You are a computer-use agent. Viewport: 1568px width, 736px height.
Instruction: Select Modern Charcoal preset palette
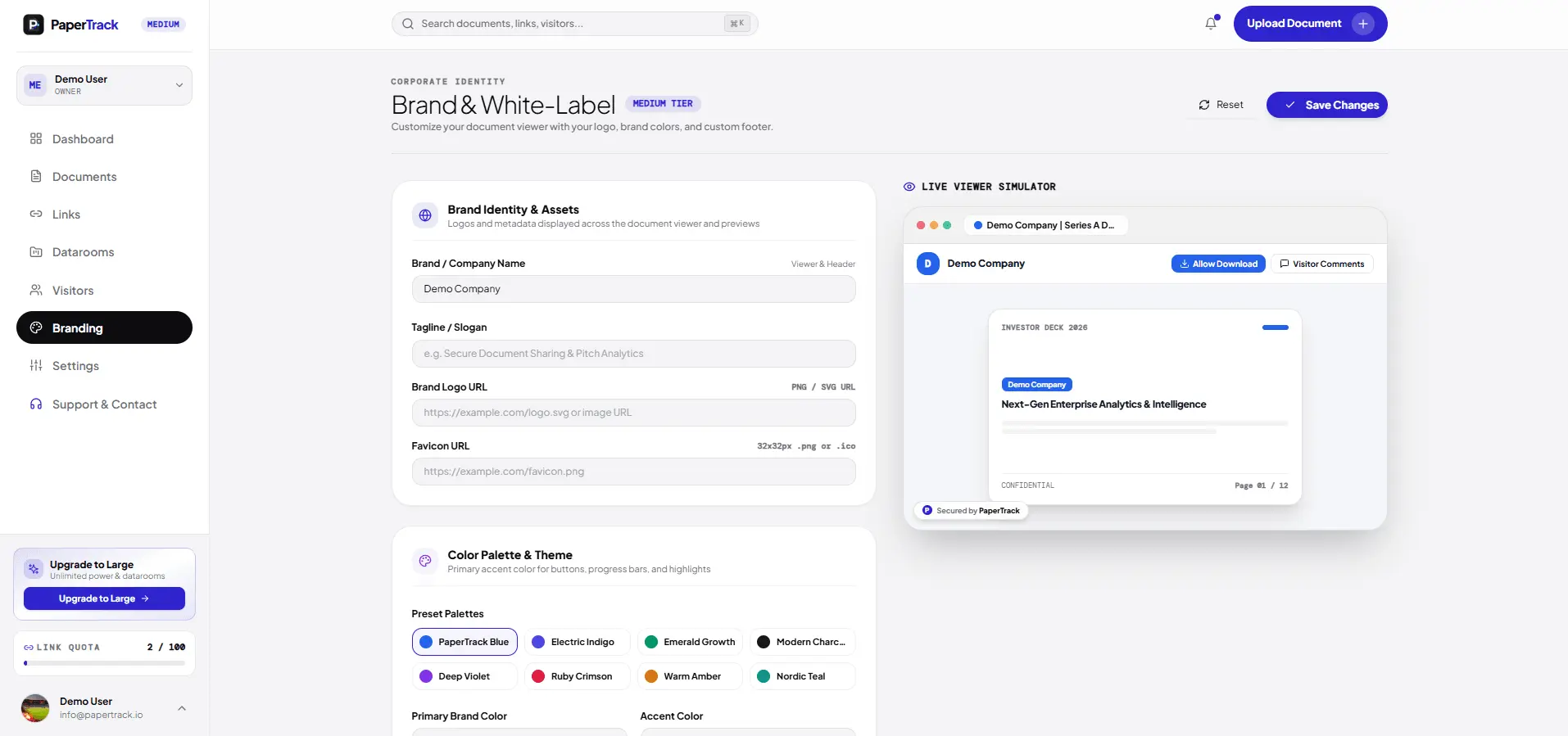pyautogui.click(x=803, y=642)
